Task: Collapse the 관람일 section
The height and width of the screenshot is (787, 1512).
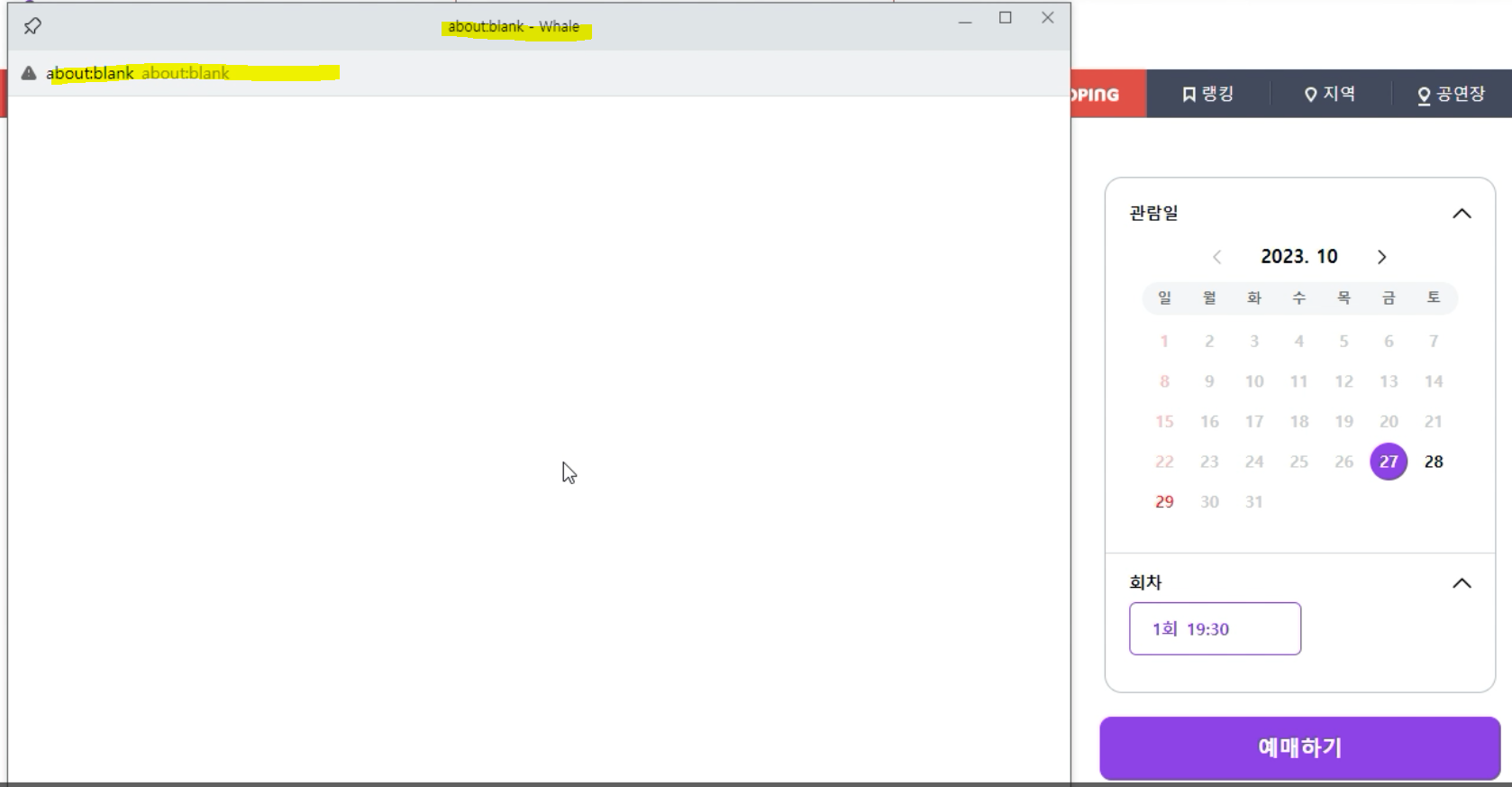Action: point(1462,214)
